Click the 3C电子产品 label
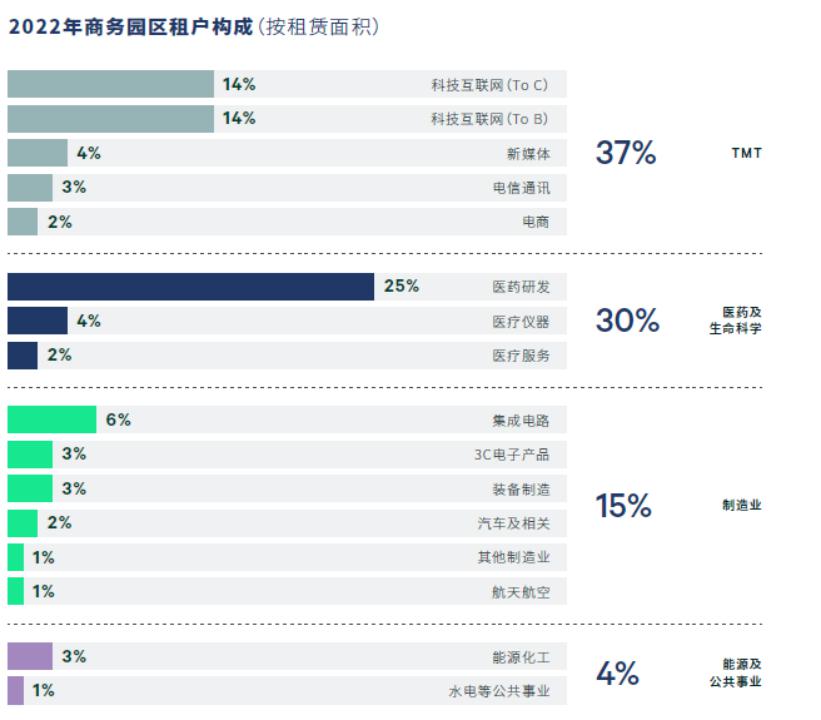 pyautogui.click(x=512, y=455)
